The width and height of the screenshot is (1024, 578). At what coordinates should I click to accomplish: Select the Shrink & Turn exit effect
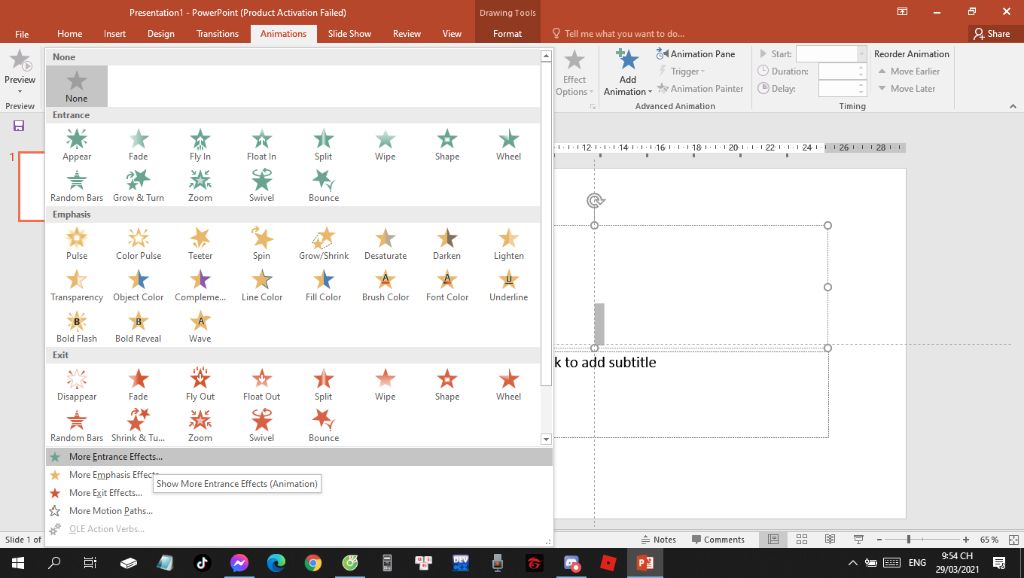pyautogui.click(x=138, y=426)
